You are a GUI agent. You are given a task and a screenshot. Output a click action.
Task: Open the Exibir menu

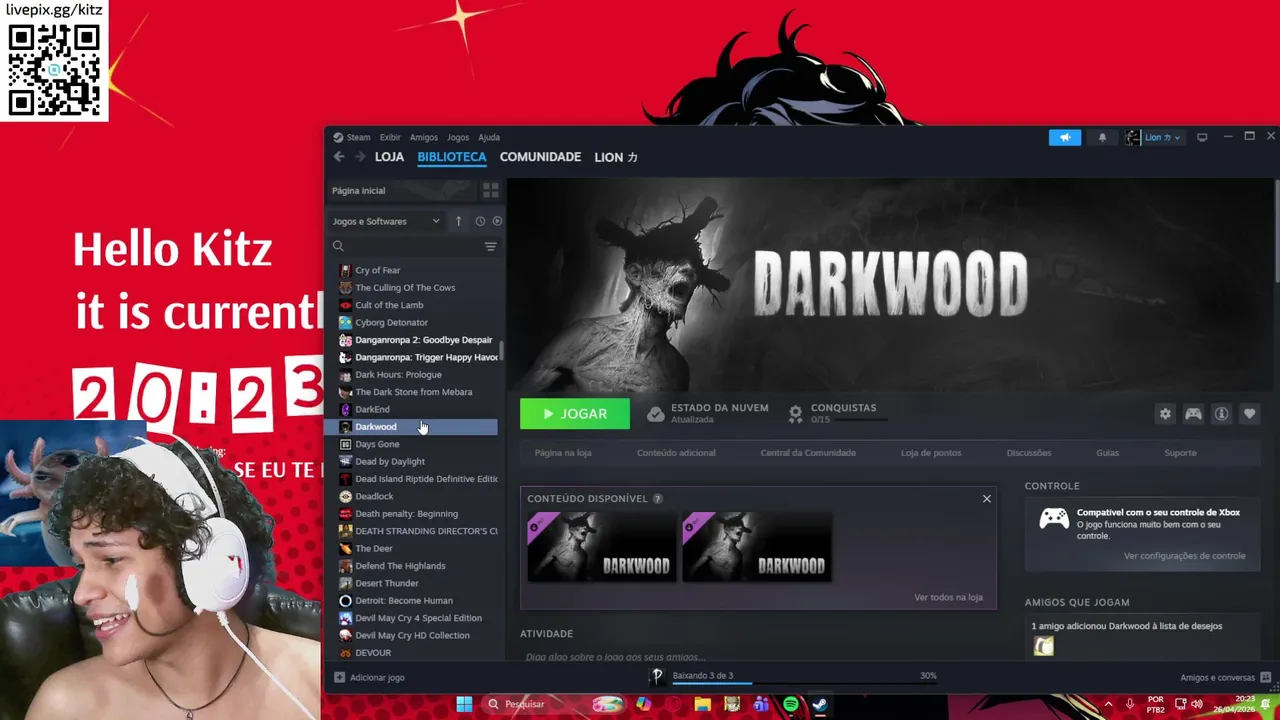[390, 137]
